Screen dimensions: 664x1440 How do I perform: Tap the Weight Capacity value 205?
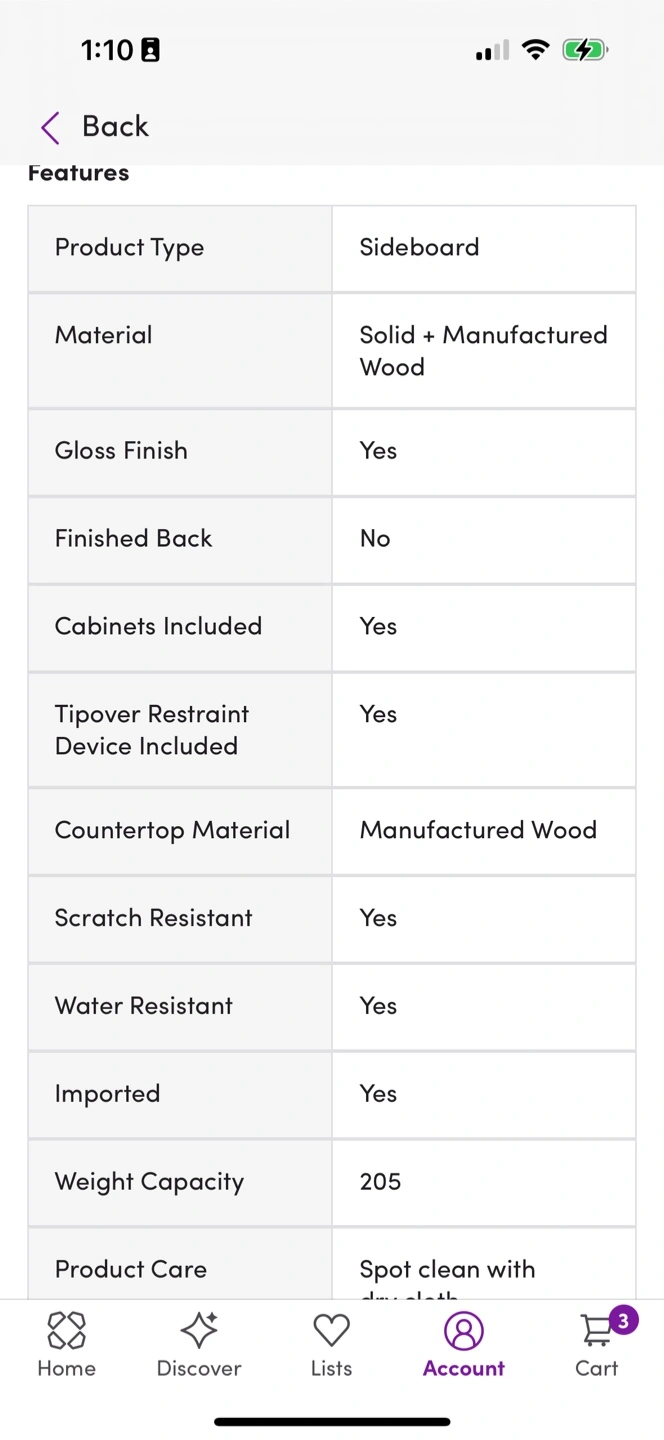pos(380,1181)
